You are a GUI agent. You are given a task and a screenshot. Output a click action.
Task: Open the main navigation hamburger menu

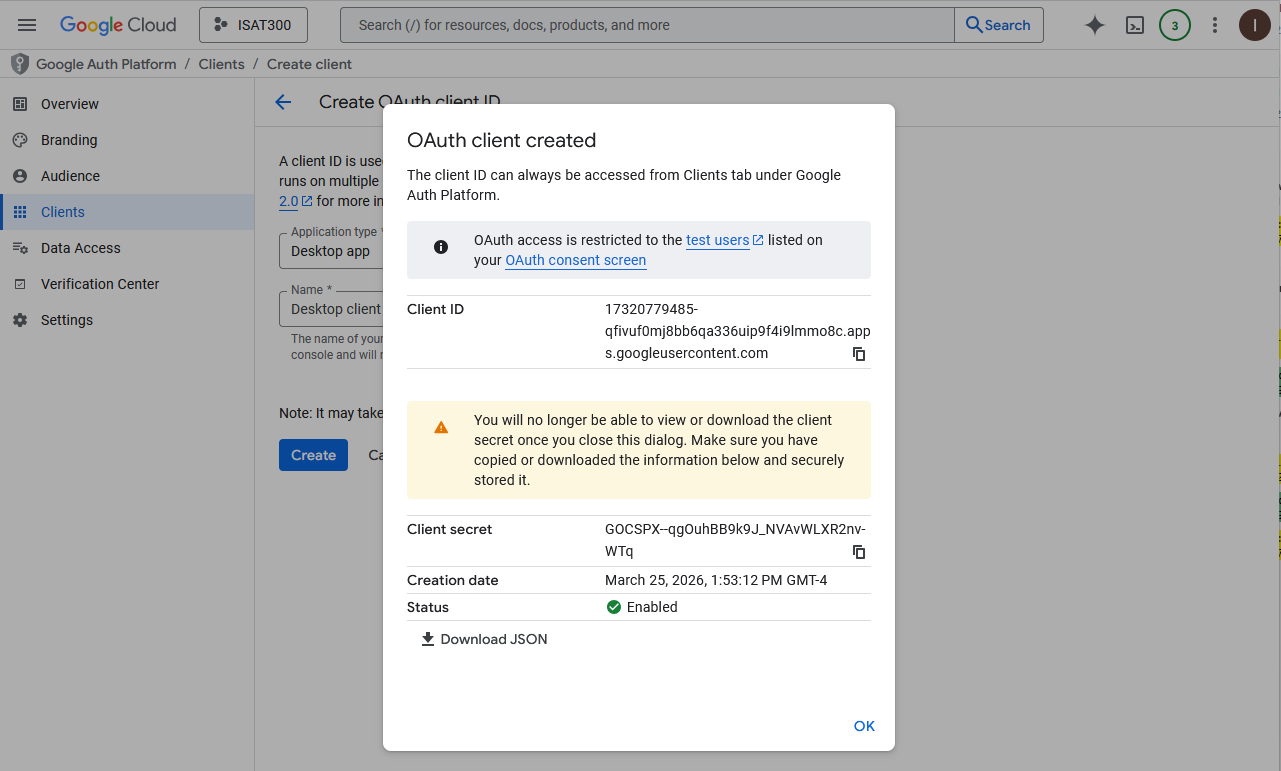tap(27, 25)
